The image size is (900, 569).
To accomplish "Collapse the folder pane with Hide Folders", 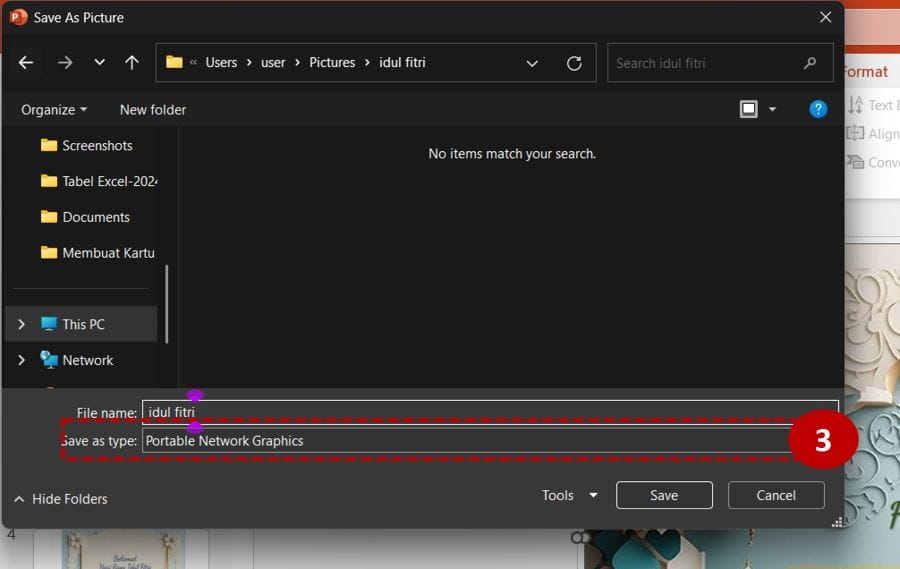I will 60,498.
